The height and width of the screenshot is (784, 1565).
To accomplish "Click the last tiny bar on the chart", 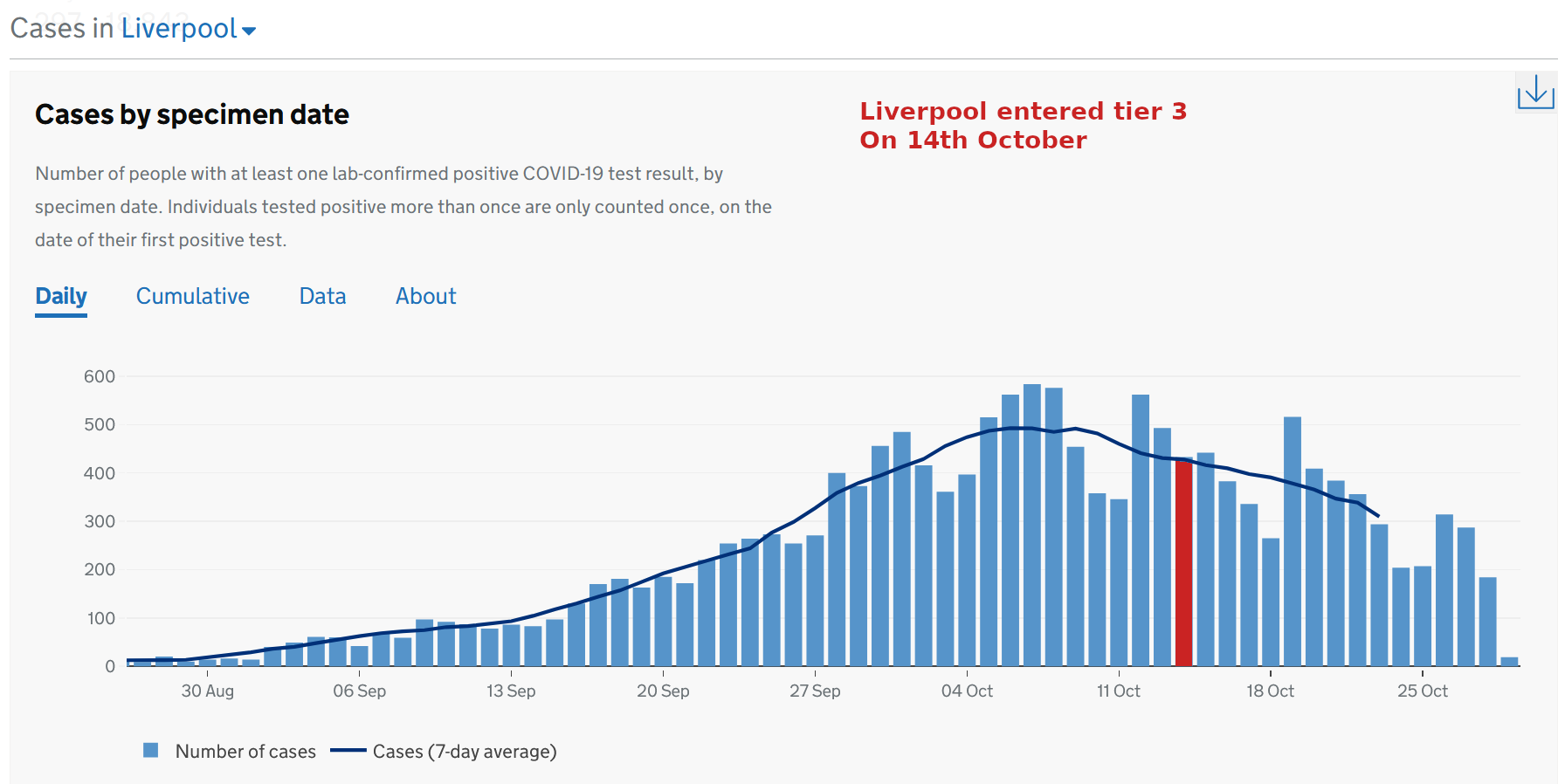I will pyautogui.click(x=1509, y=662).
